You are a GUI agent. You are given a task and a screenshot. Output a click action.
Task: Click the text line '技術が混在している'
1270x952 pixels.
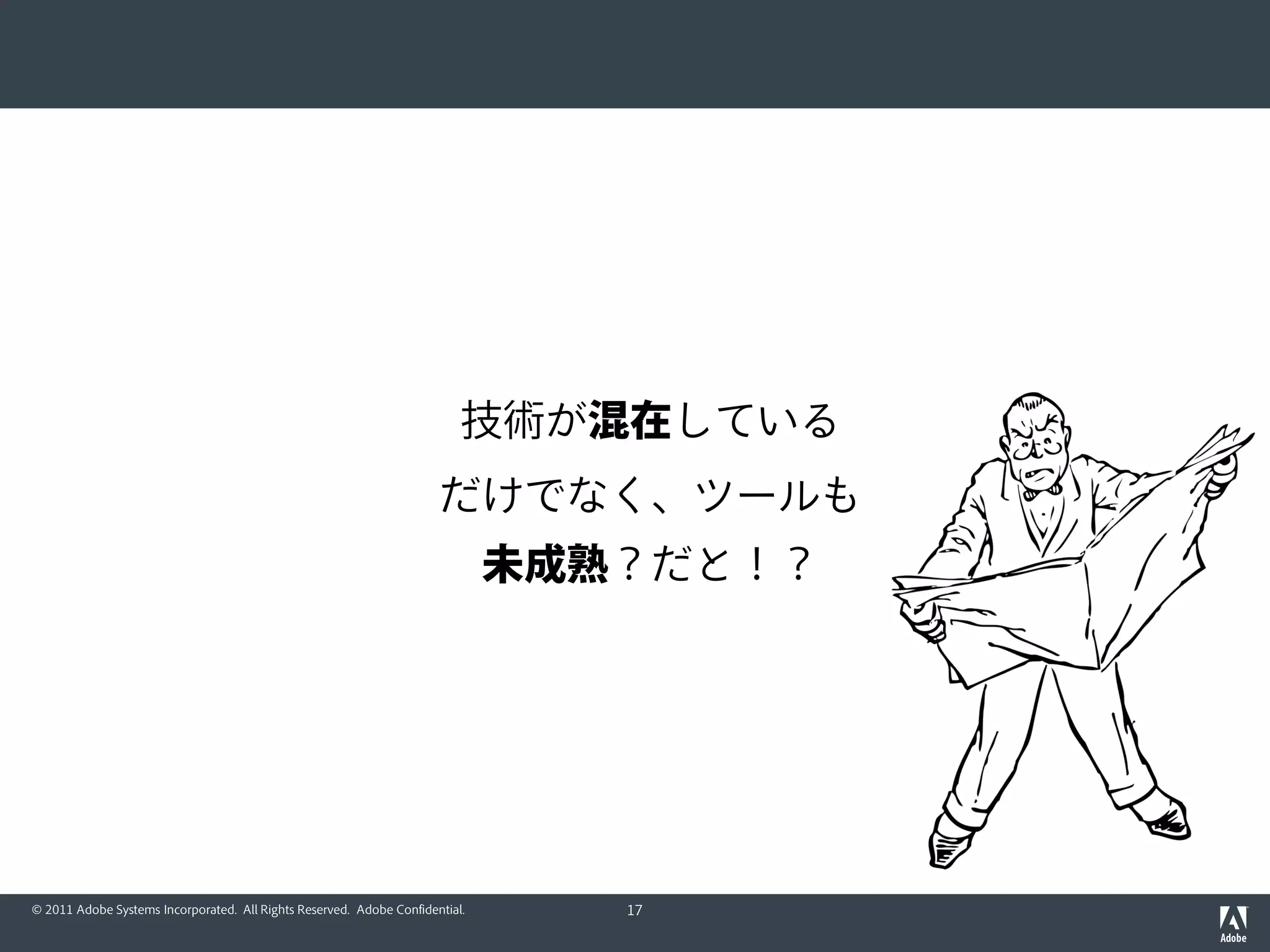(649, 421)
